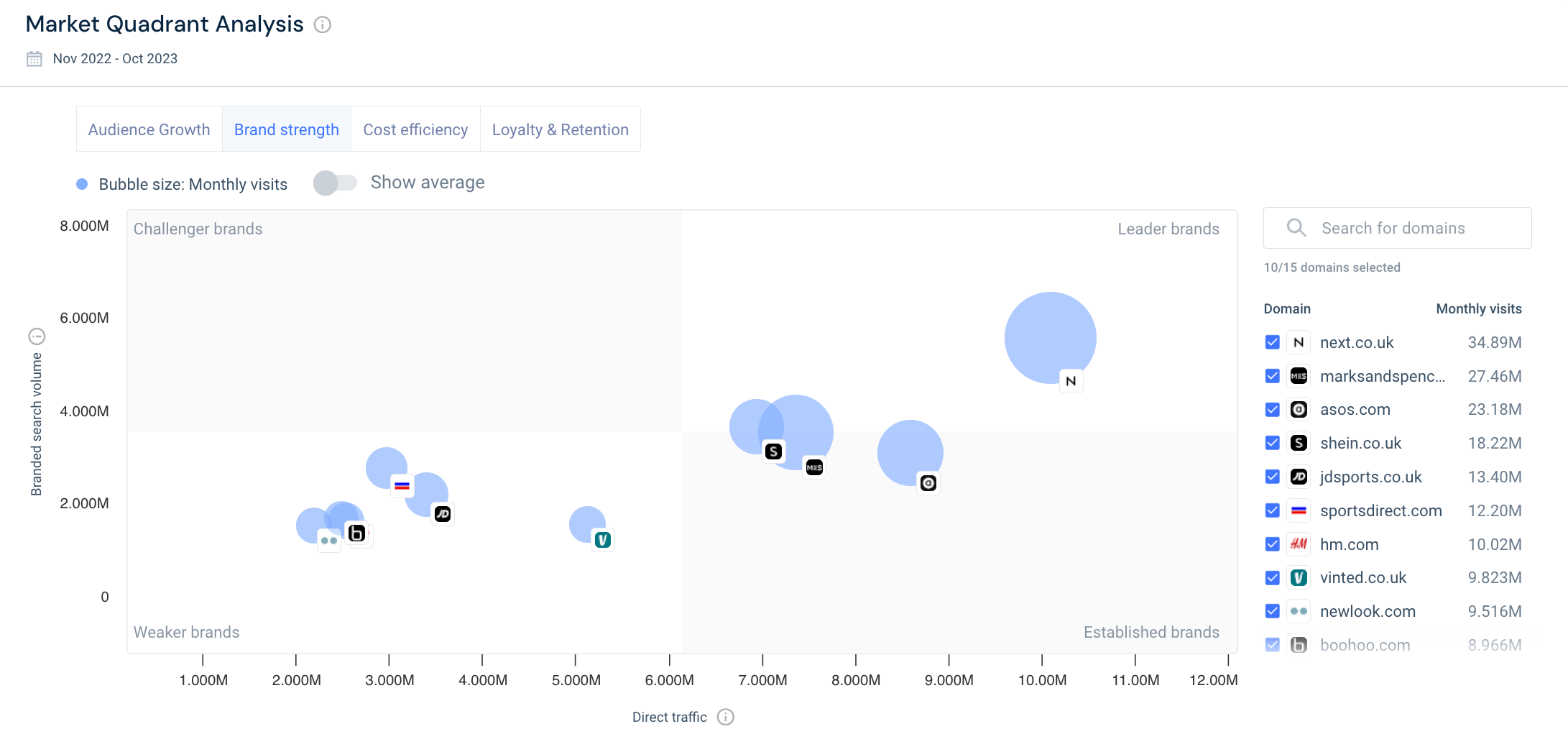Select the Loyalty & Retention tab
Image resolution: width=1568 pixels, height=752 pixels.
coord(560,129)
